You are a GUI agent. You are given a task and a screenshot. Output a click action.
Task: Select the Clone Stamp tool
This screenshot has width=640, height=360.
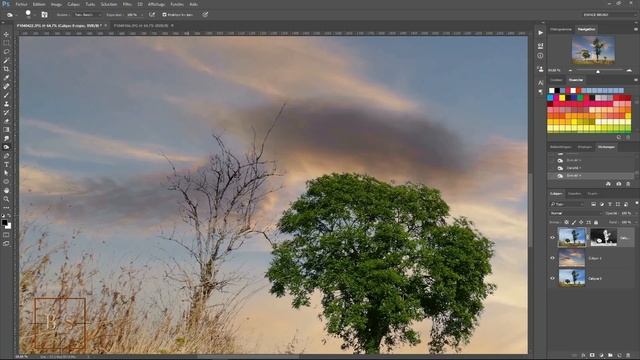(6, 104)
